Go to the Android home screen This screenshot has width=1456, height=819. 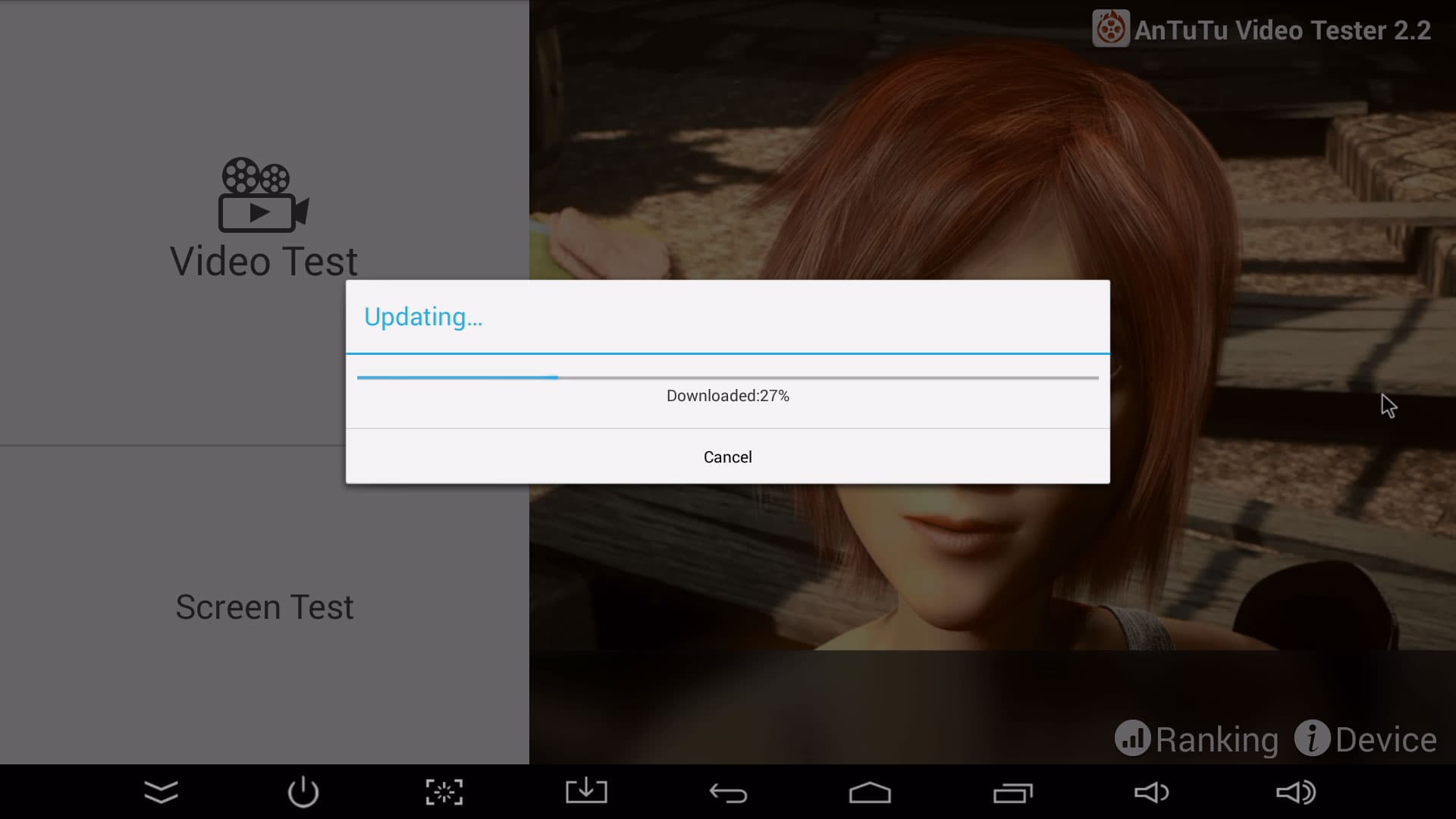(870, 793)
